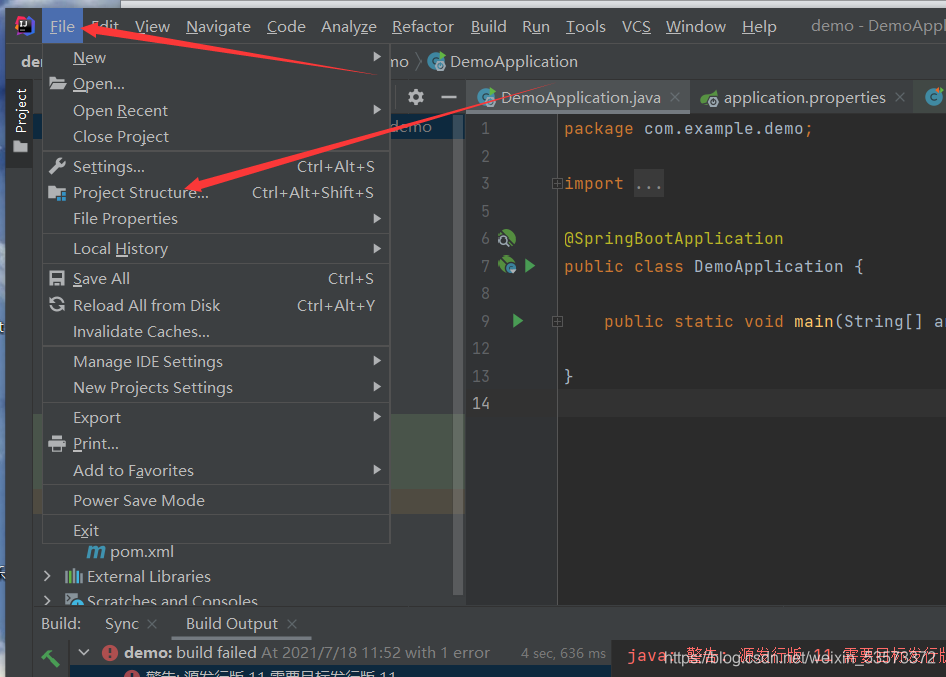Expand the Add to Favorites submenu

[x=377, y=469]
